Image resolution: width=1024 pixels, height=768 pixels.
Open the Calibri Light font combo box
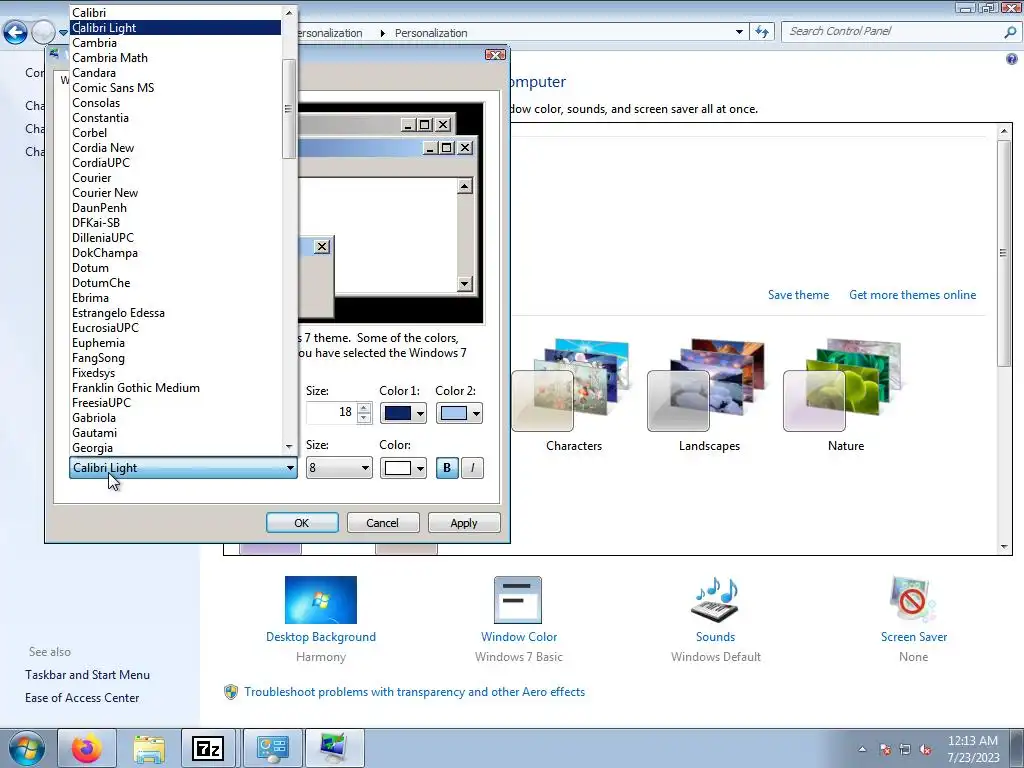pyautogui.click(x=183, y=468)
